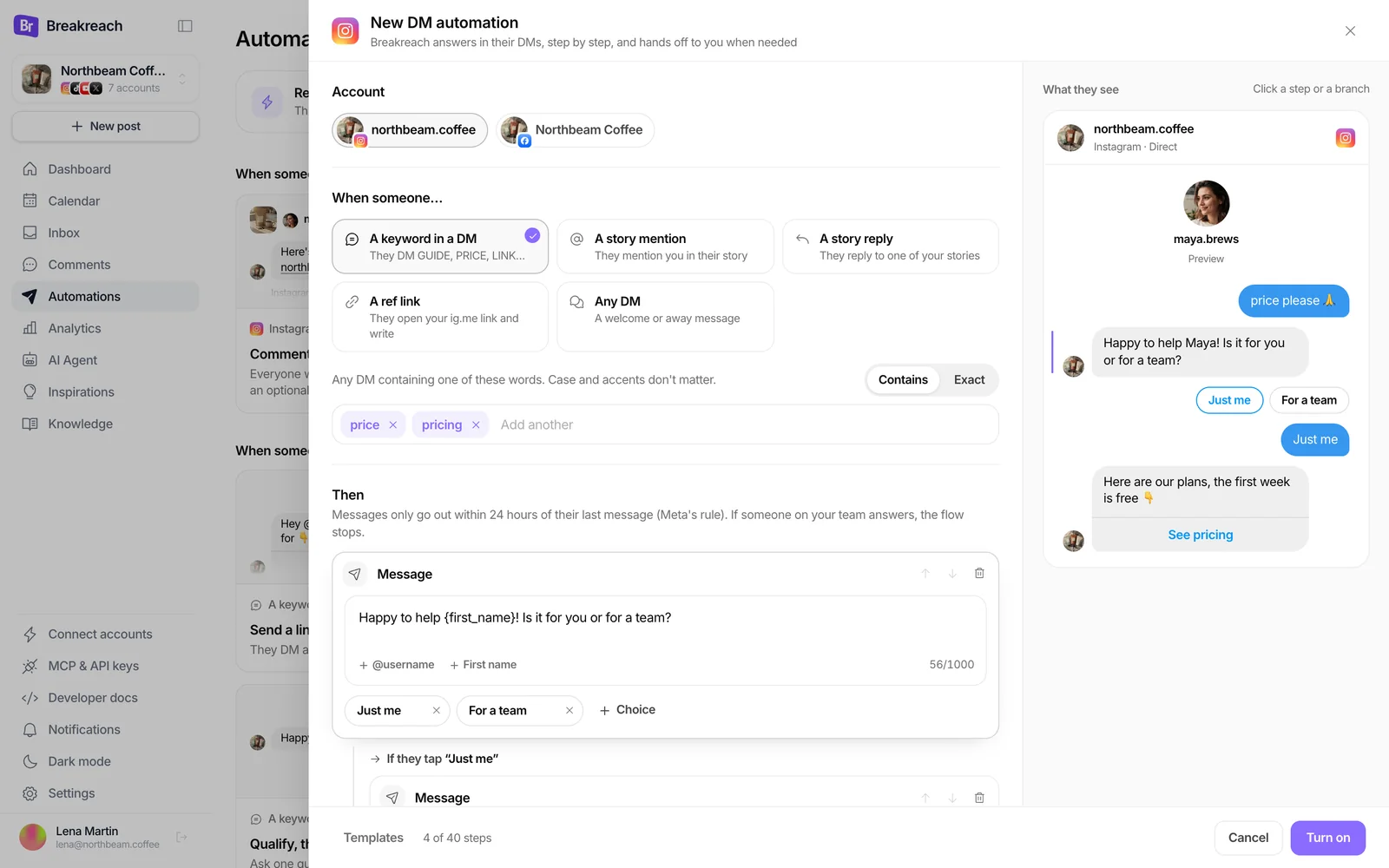Screen dimensions: 1389x868
Task: Open AI Agent page
Action: point(105,360)
